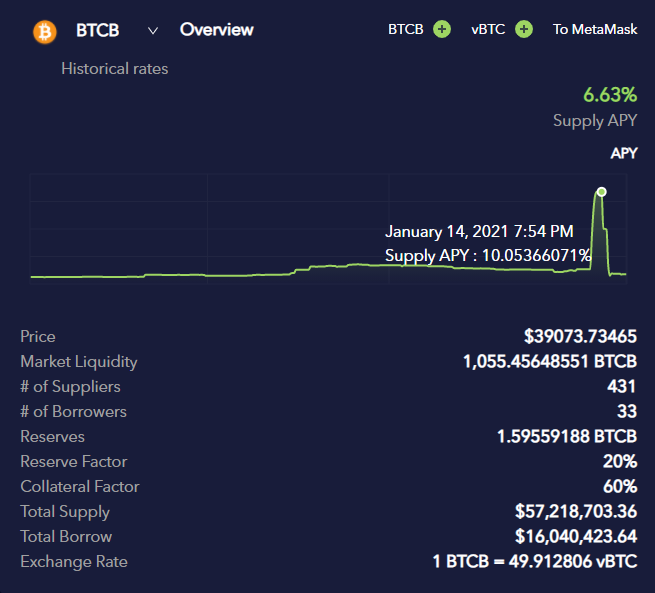
Task: Click the suppliers count 431
Action: pyautogui.click(x=622, y=386)
